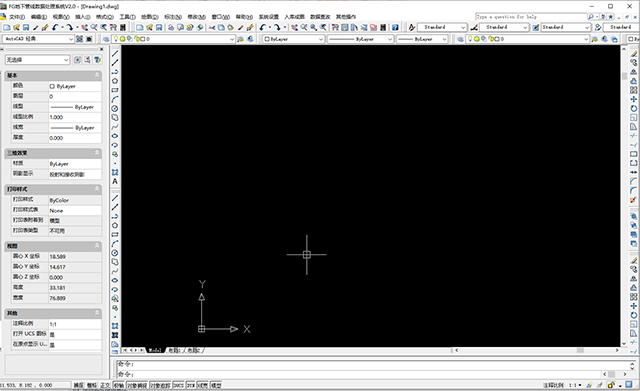Open the 文件(F) menu
Viewport: 640px width, 391px height.
pos(17,17)
